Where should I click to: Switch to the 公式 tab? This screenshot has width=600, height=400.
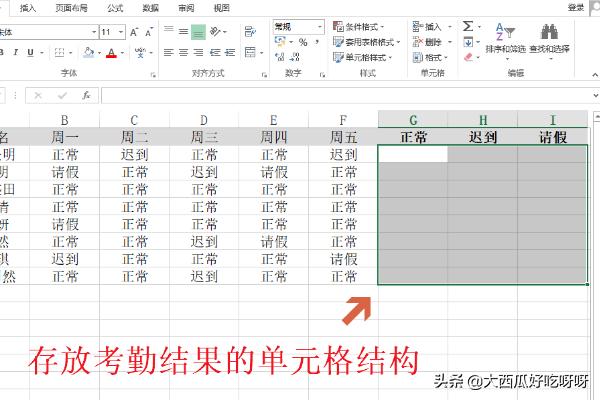[x=115, y=7]
